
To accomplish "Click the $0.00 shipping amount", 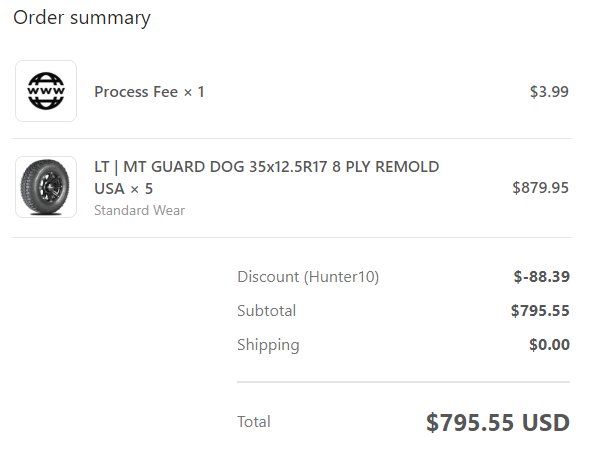I will (x=550, y=345).
